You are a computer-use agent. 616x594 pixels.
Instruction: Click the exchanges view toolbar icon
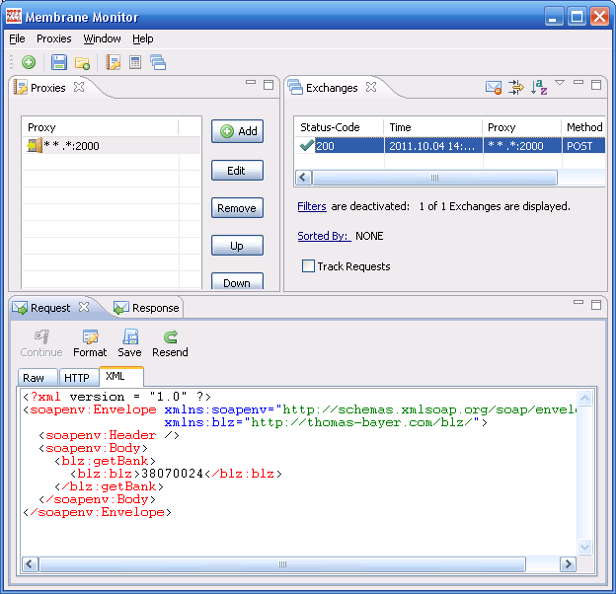coord(158,62)
